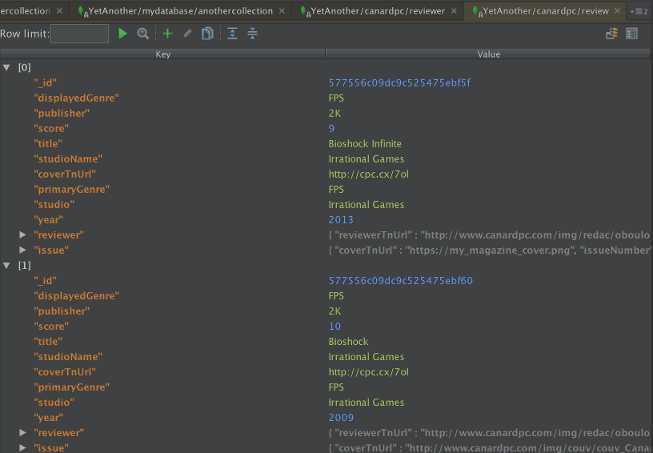This screenshot has width=653, height=453.
Task: Click the pencil edit icon
Action: [187, 33]
